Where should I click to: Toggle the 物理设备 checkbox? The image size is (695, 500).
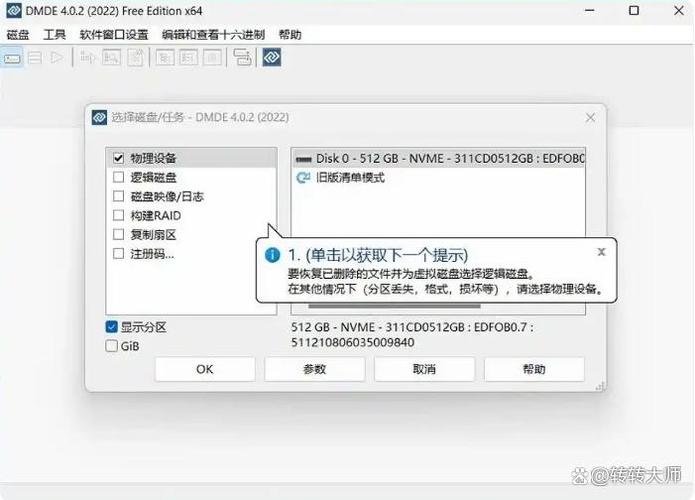(118, 158)
